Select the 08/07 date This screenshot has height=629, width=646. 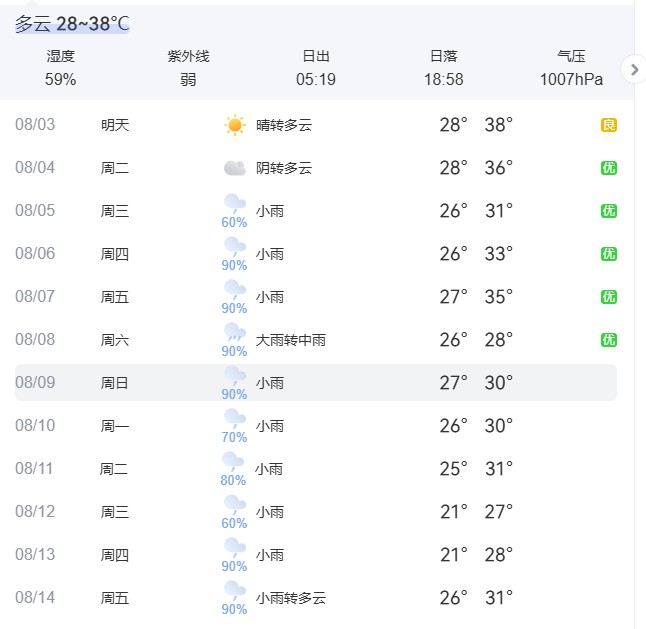tap(35, 297)
